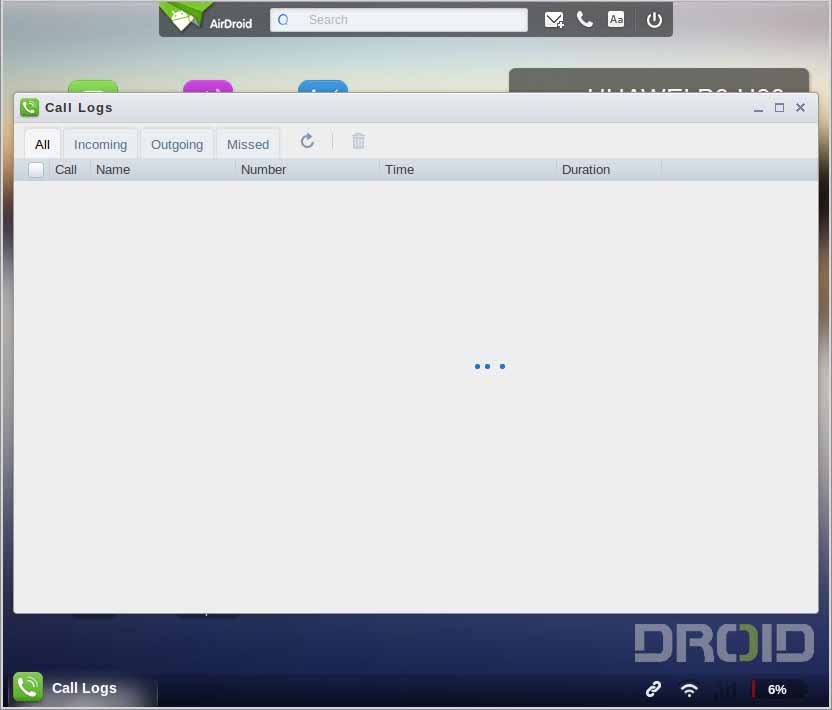Switch to the Incoming calls tab
Screen dimensions: 832x710
pos(100,144)
